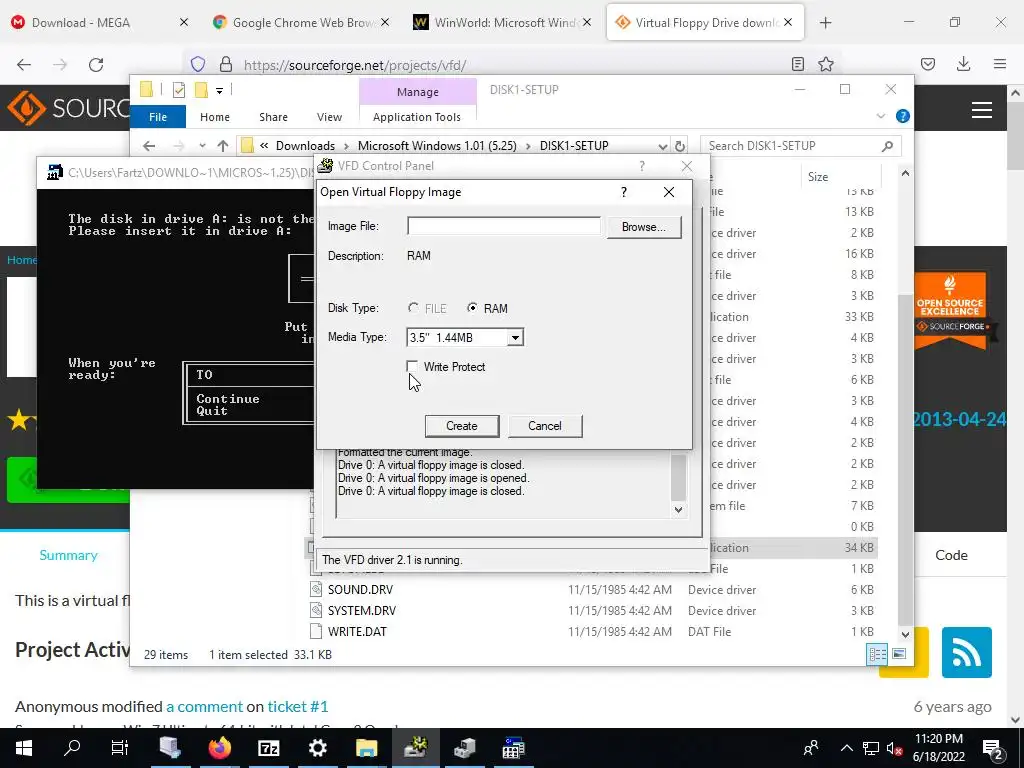
Task: Select the SYSTEM.DRV file
Action: click(362, 611)
